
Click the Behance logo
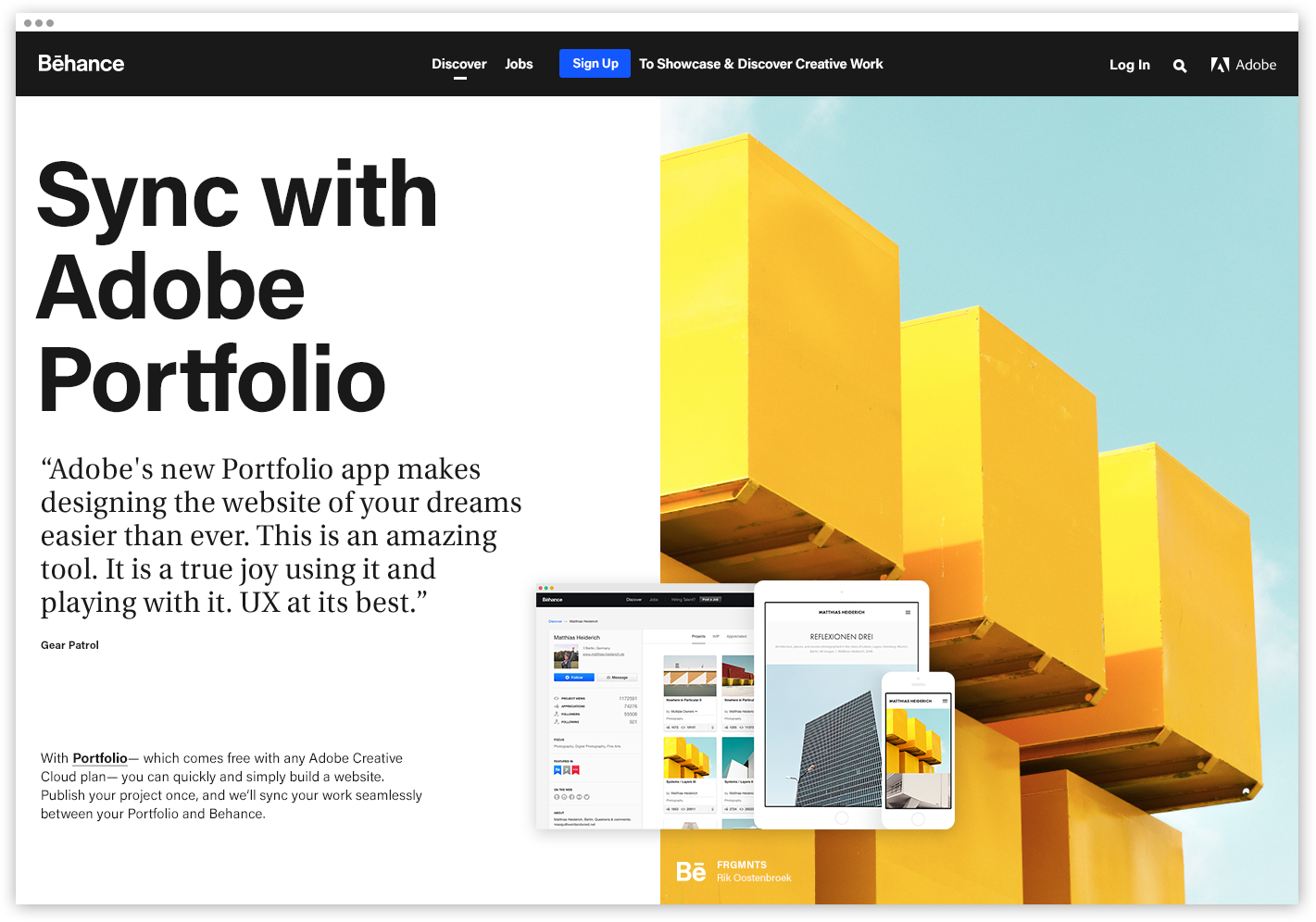tap(81, 64)
